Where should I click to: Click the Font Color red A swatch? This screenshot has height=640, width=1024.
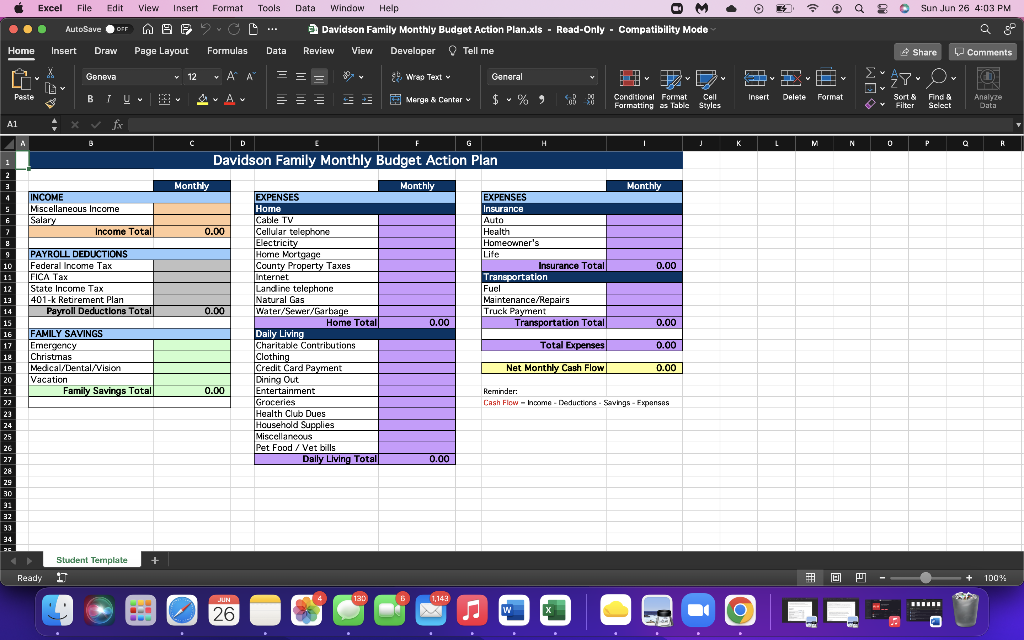click(230, 99)
